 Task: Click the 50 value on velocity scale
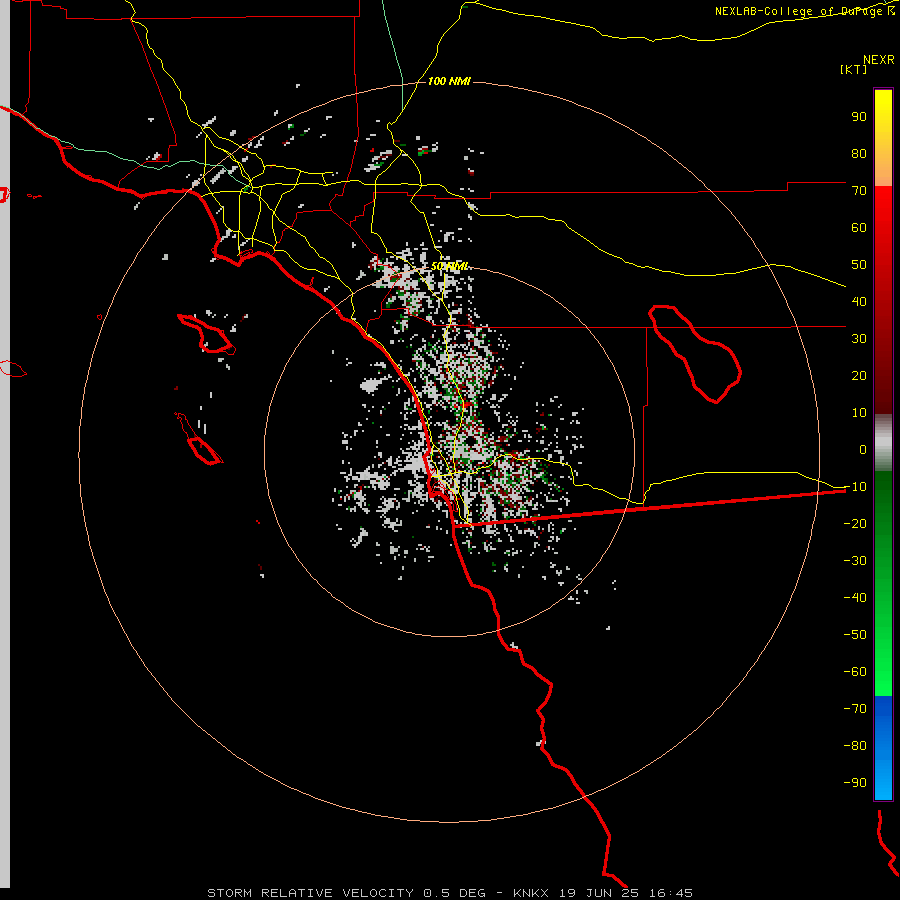[x=859, y=265]
